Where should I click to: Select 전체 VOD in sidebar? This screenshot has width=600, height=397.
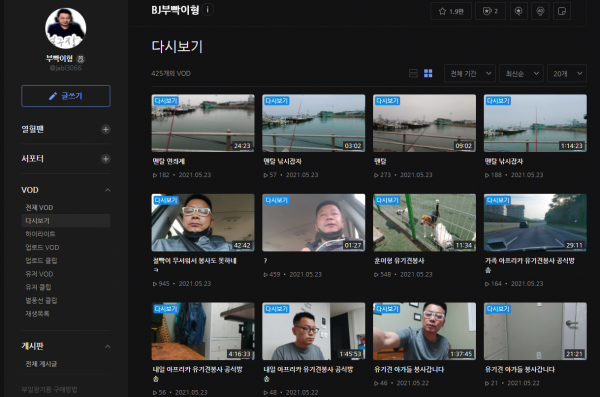[x=39, y=207]
